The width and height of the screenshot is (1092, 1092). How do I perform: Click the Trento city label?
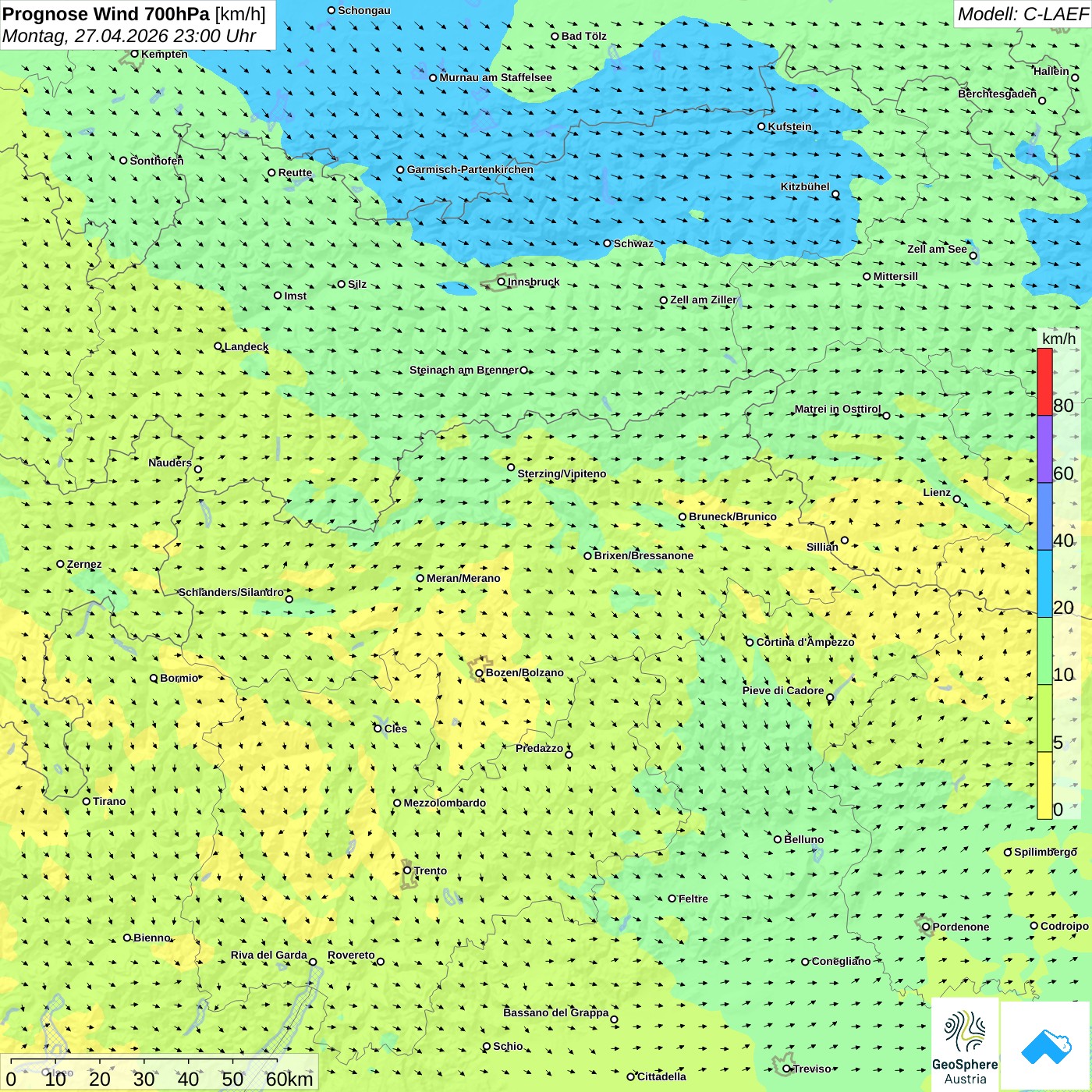tap(431, 870)
